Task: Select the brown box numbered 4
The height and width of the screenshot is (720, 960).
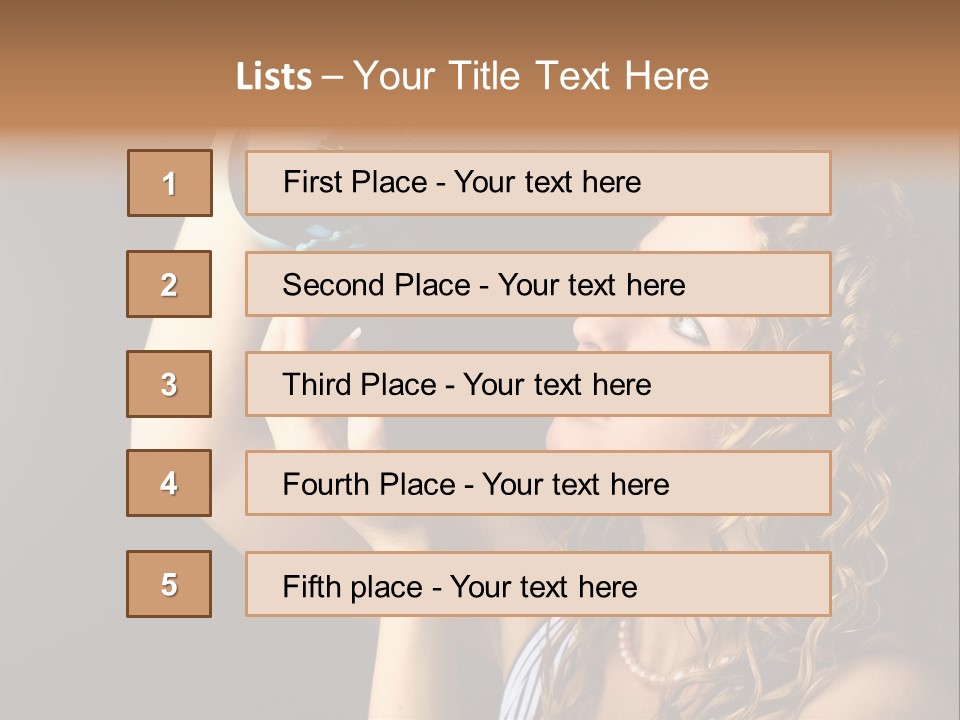Action: tap(169, 483)
